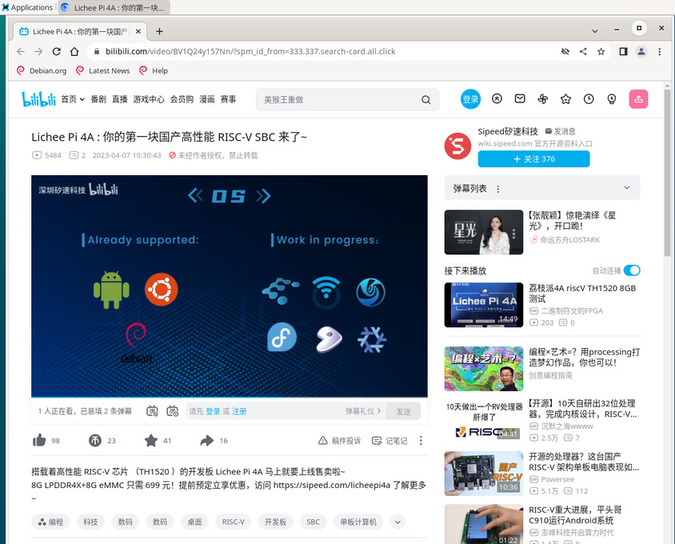
Task: Click the pink upload button
Action: point(638,99)
